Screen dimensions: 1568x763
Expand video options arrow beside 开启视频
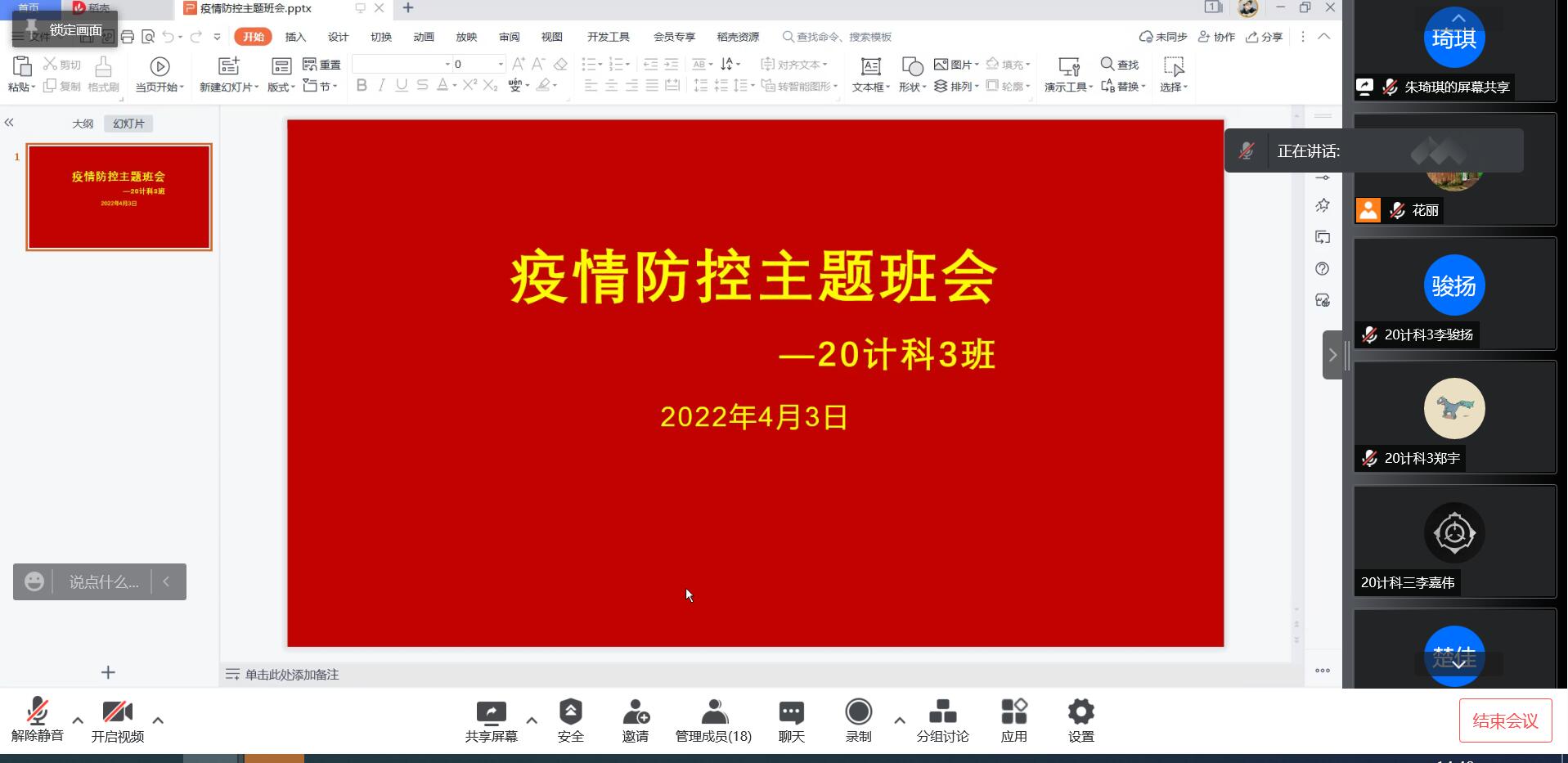(x=158, y=720)
